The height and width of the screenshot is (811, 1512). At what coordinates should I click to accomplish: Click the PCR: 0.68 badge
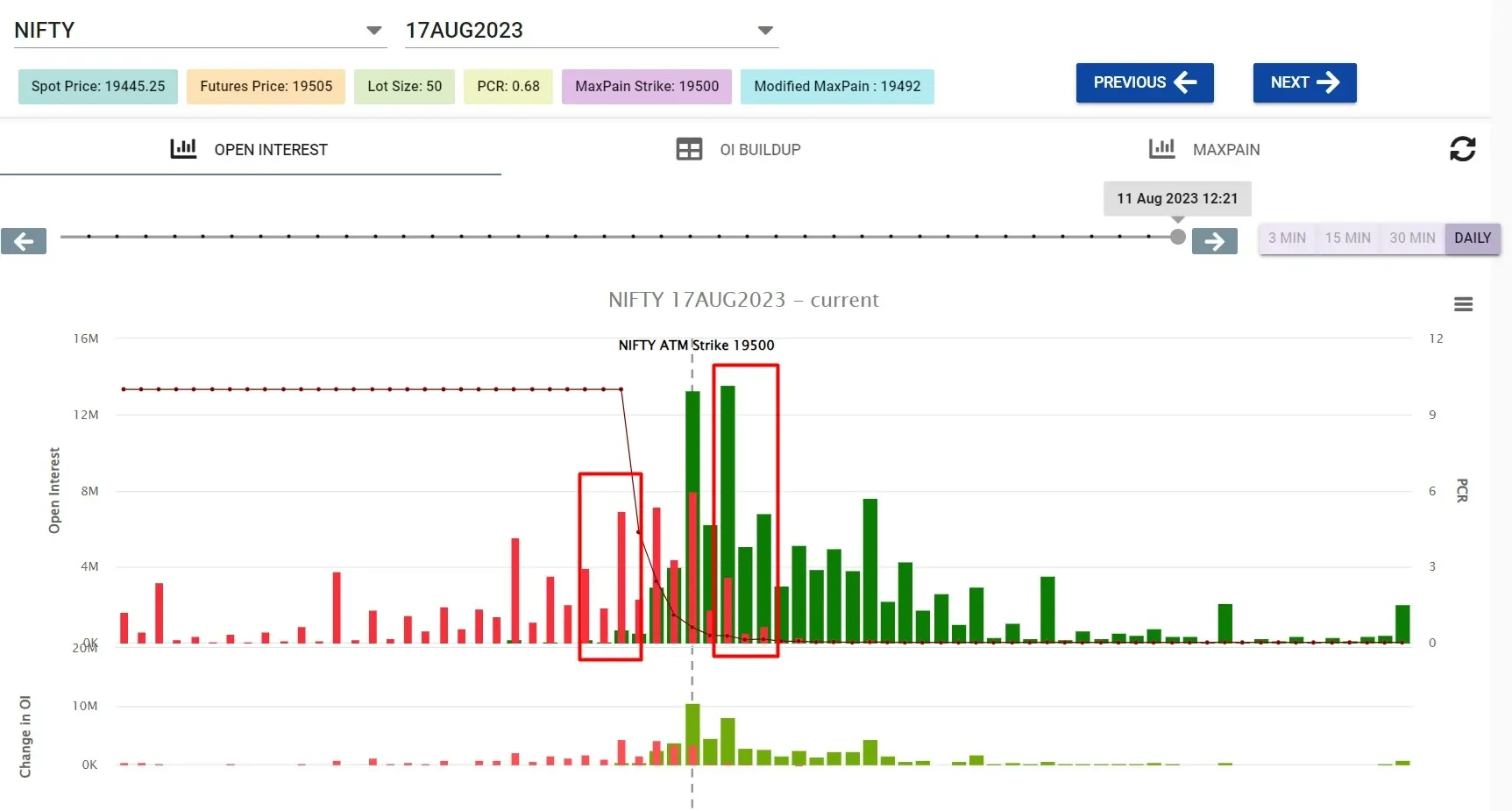point(508,87)
